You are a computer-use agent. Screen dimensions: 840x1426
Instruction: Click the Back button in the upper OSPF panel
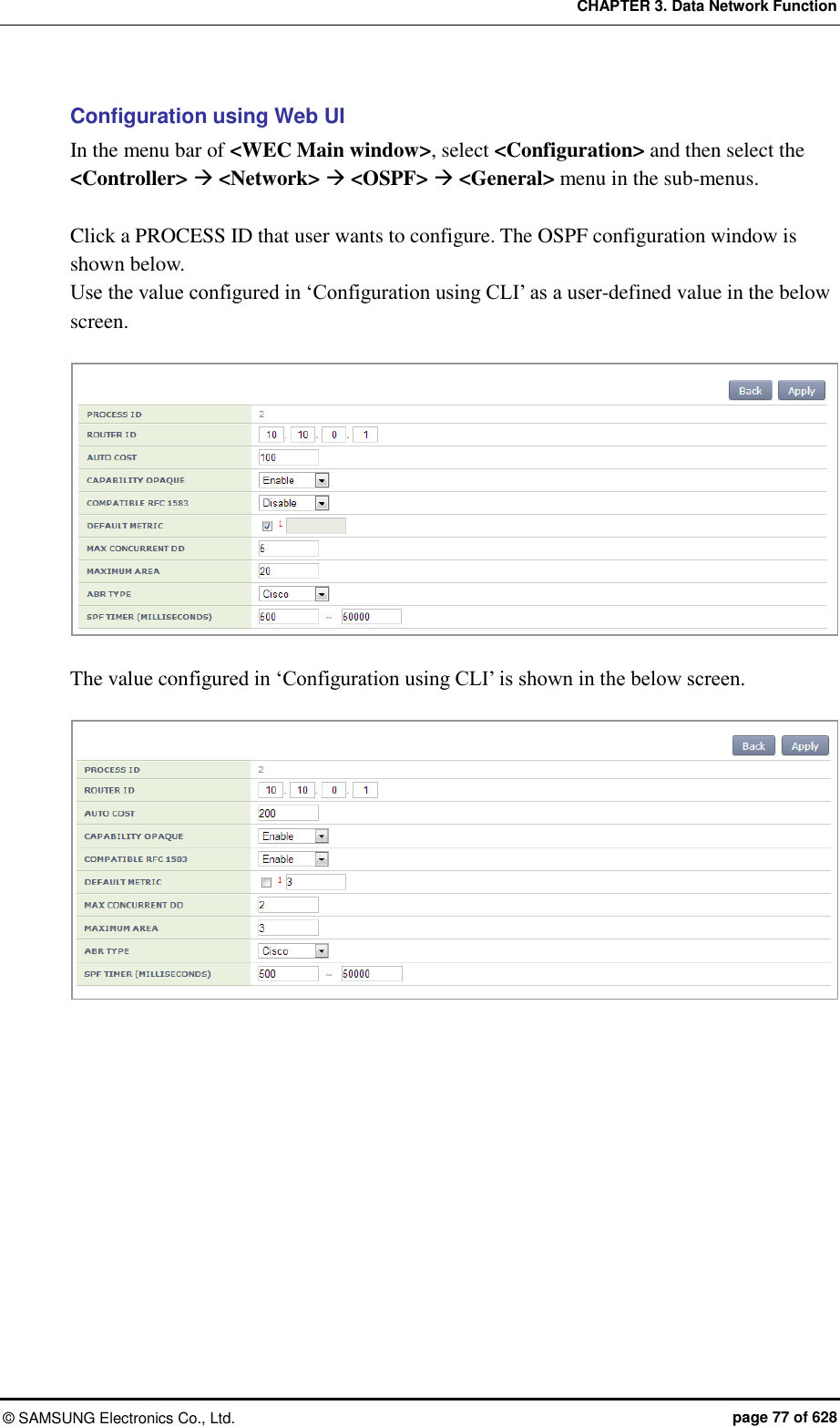(x=750, y=391)
